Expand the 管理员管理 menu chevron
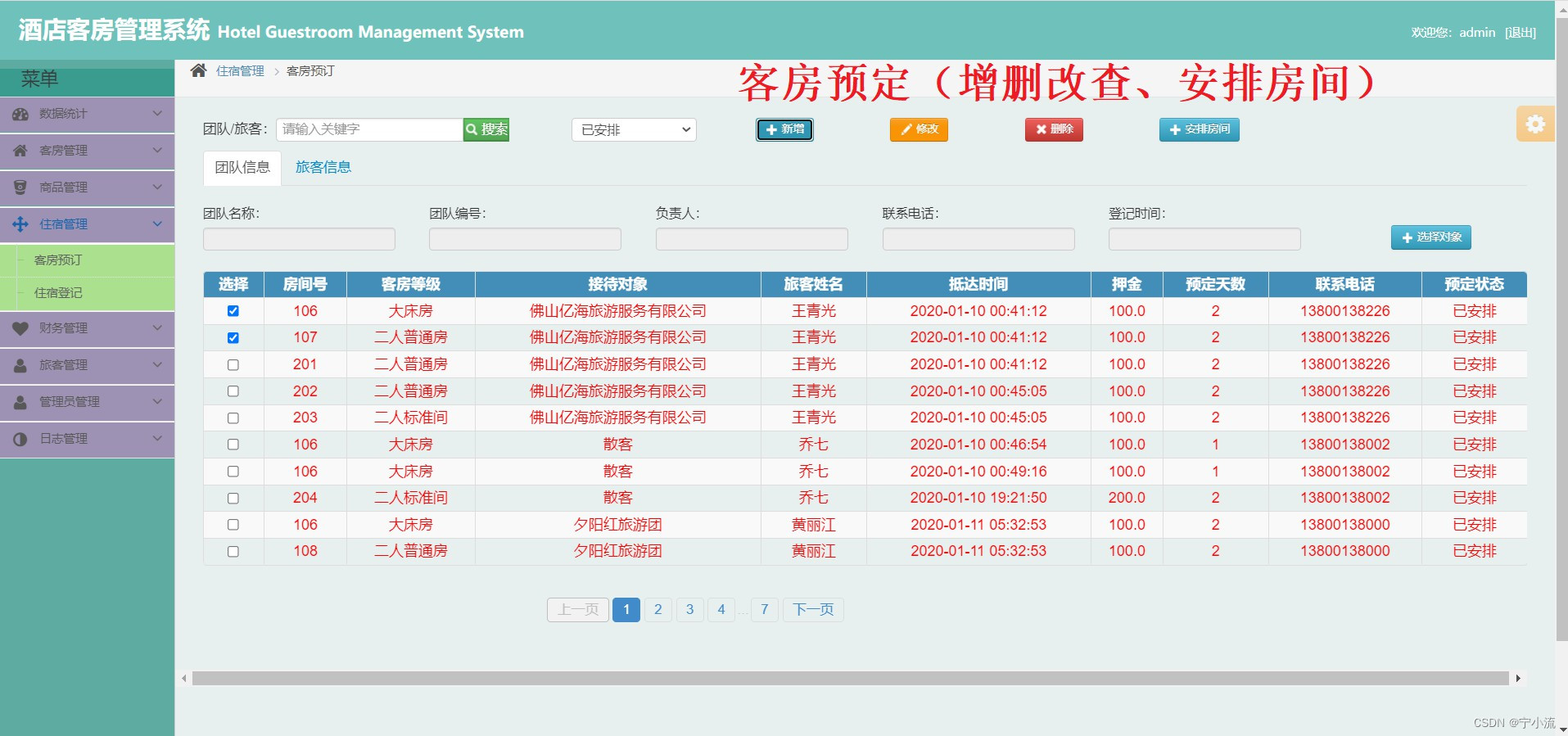 pyautogui.click(x=157, y=402)
